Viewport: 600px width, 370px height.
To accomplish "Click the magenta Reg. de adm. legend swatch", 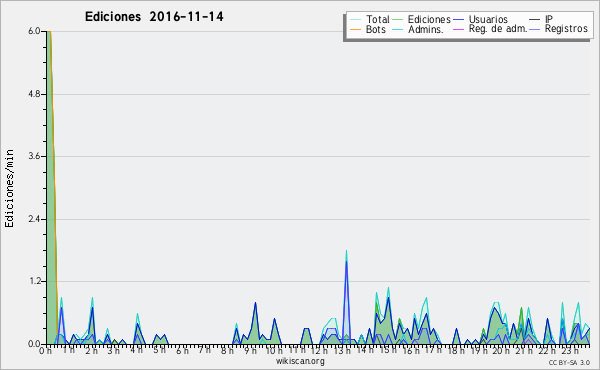I will (458, 29).
